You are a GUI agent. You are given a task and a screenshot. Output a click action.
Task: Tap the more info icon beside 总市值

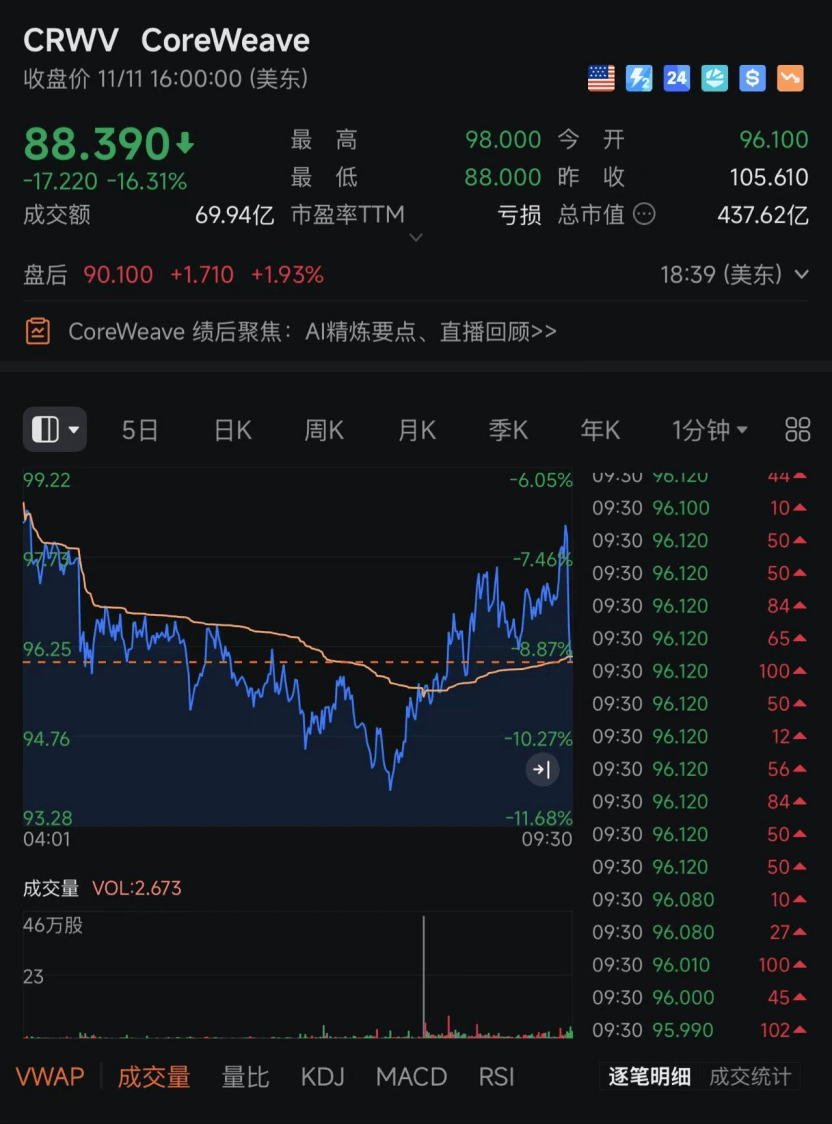pyautogui.click(x=645, y=214)
